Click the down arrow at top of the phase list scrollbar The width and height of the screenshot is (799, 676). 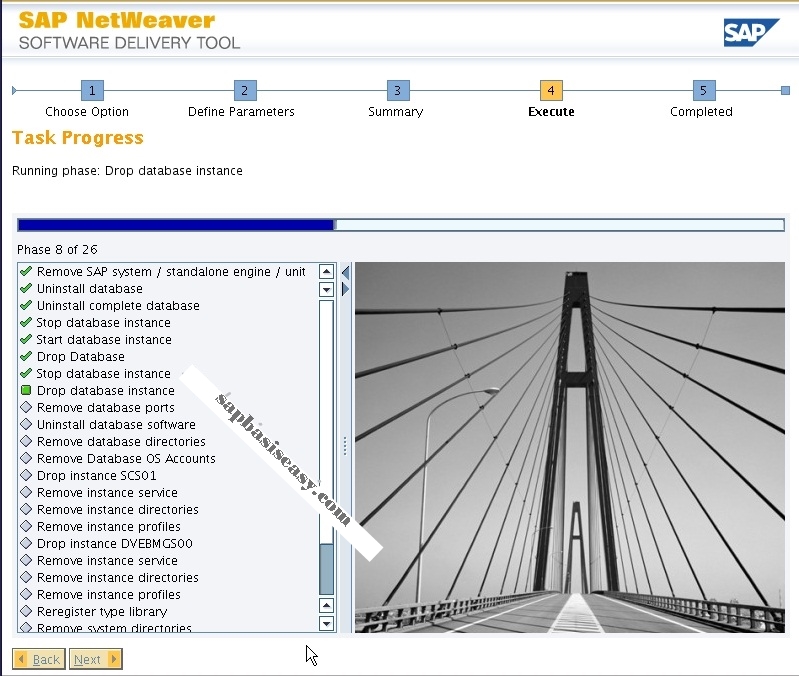pos(326,289)
